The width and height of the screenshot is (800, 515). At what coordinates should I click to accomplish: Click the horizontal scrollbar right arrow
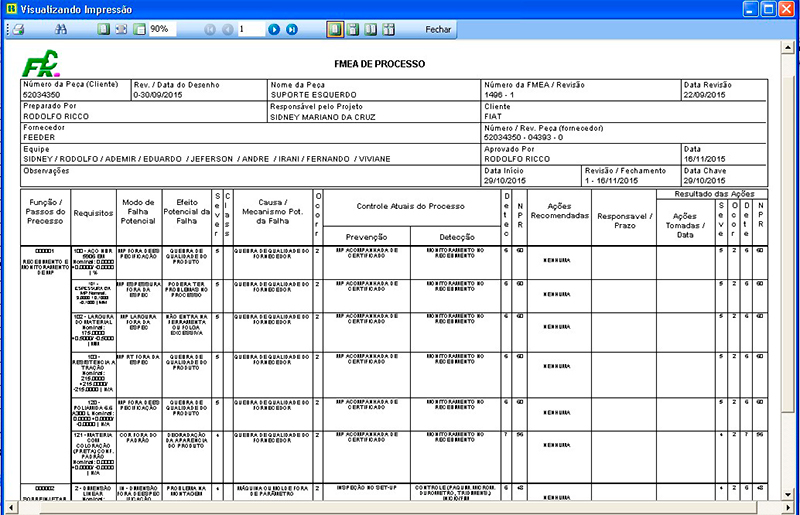789,507
